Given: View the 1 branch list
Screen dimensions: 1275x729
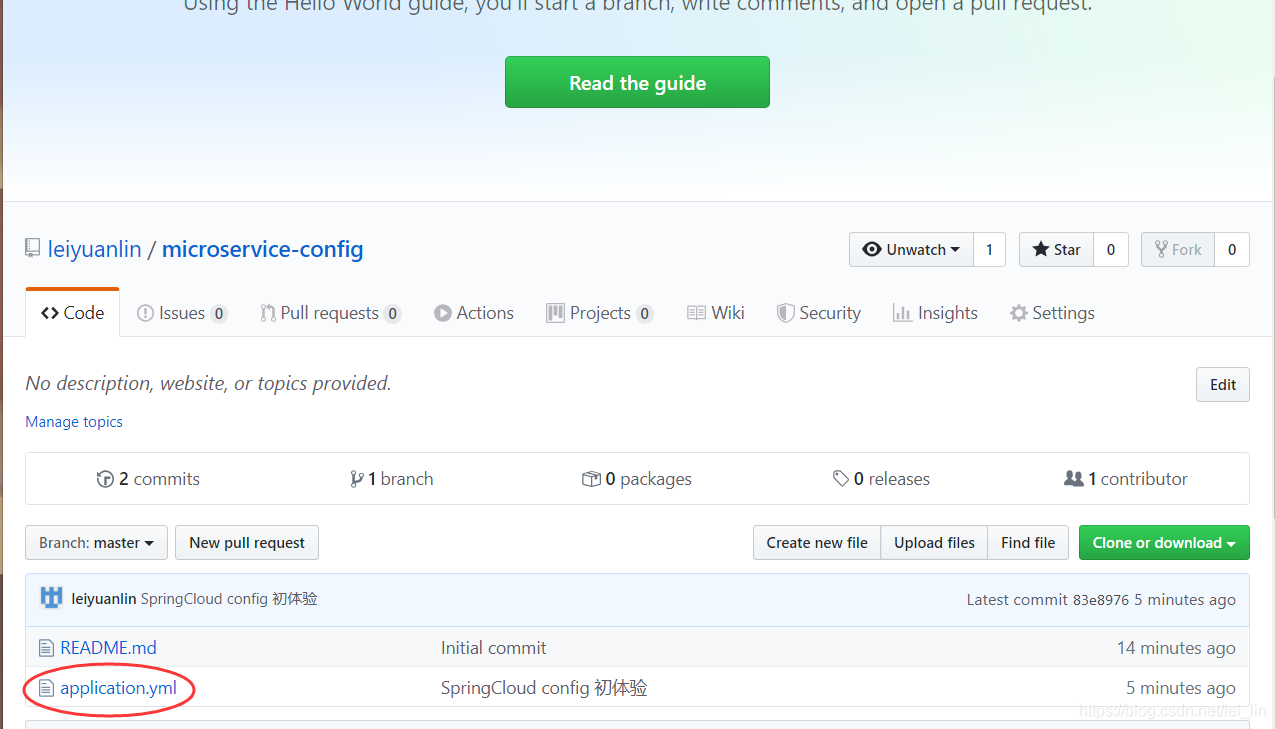Looking at the screenshot, I should (392, 479).
